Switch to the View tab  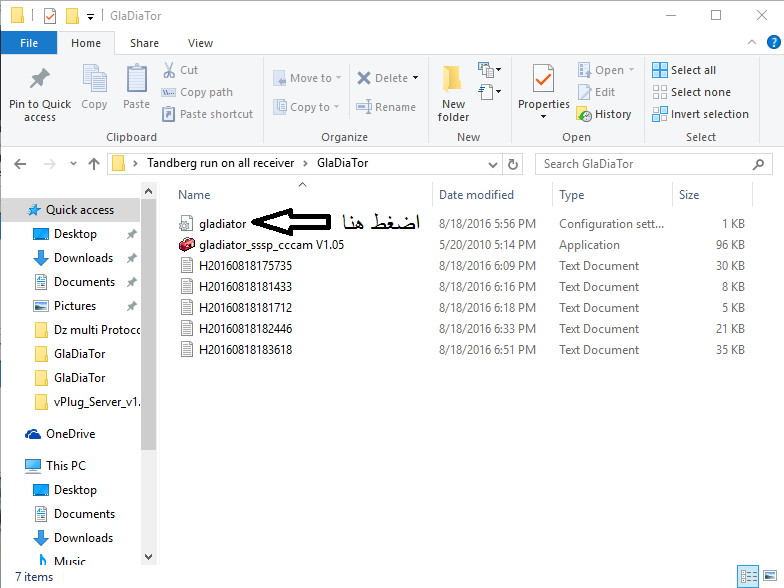click(x=200, y=43)
